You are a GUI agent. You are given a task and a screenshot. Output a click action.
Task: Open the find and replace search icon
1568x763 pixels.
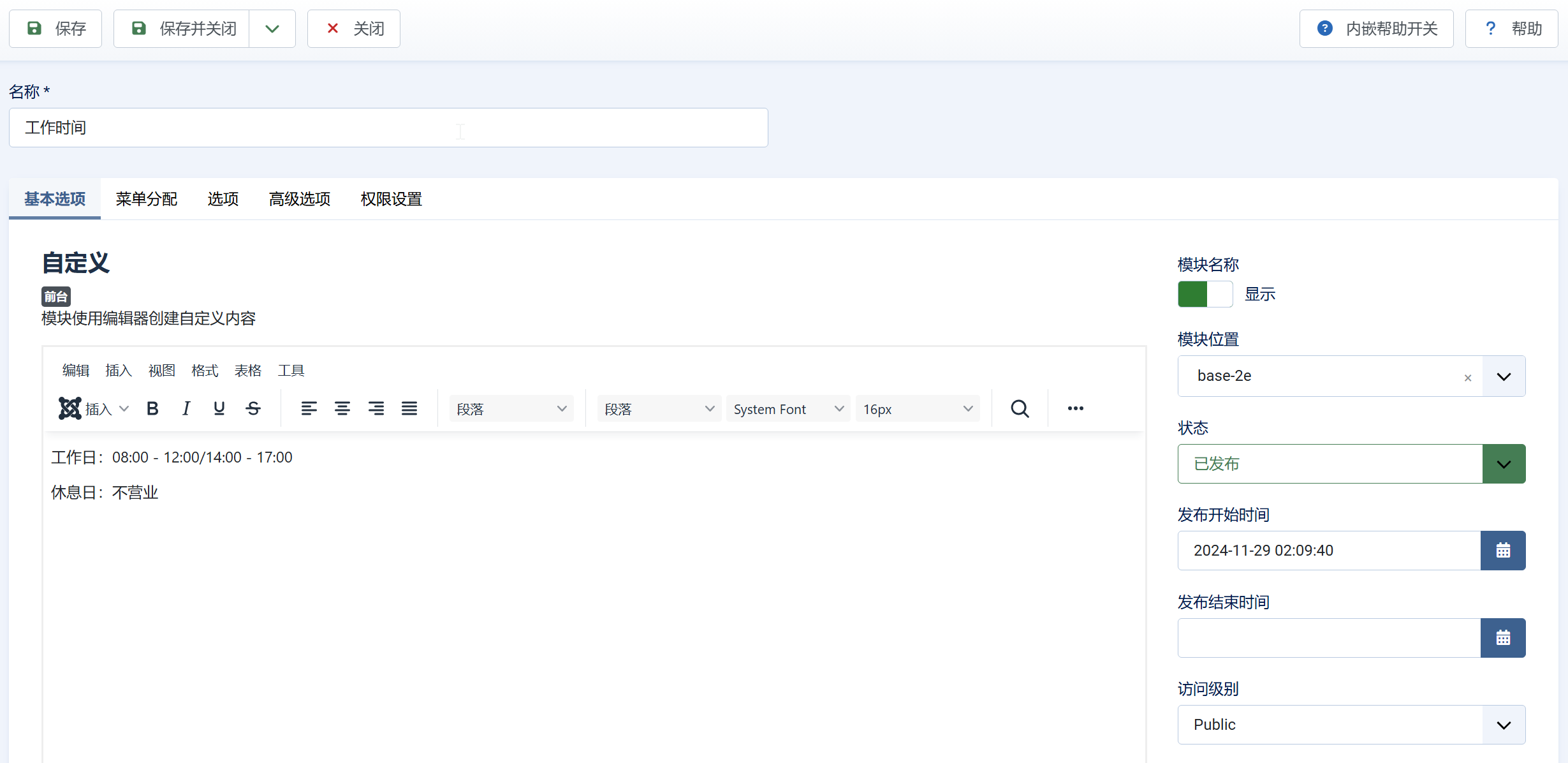pos(1020,408)
